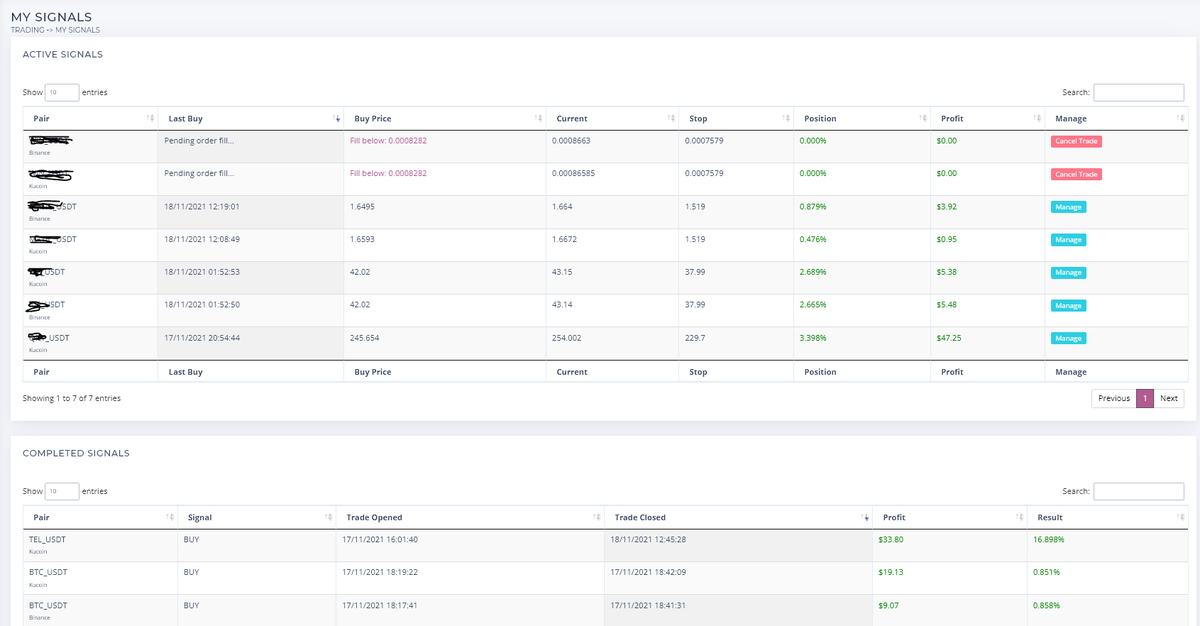Click the Showing 1 to 7 of 7 entries text
The width and height of the screenshot is (1200, 626).
[x=72, y=398]
